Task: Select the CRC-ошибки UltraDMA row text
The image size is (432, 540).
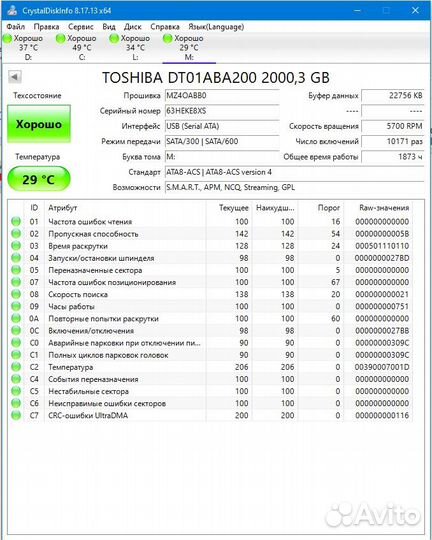Action: [88, 416]
